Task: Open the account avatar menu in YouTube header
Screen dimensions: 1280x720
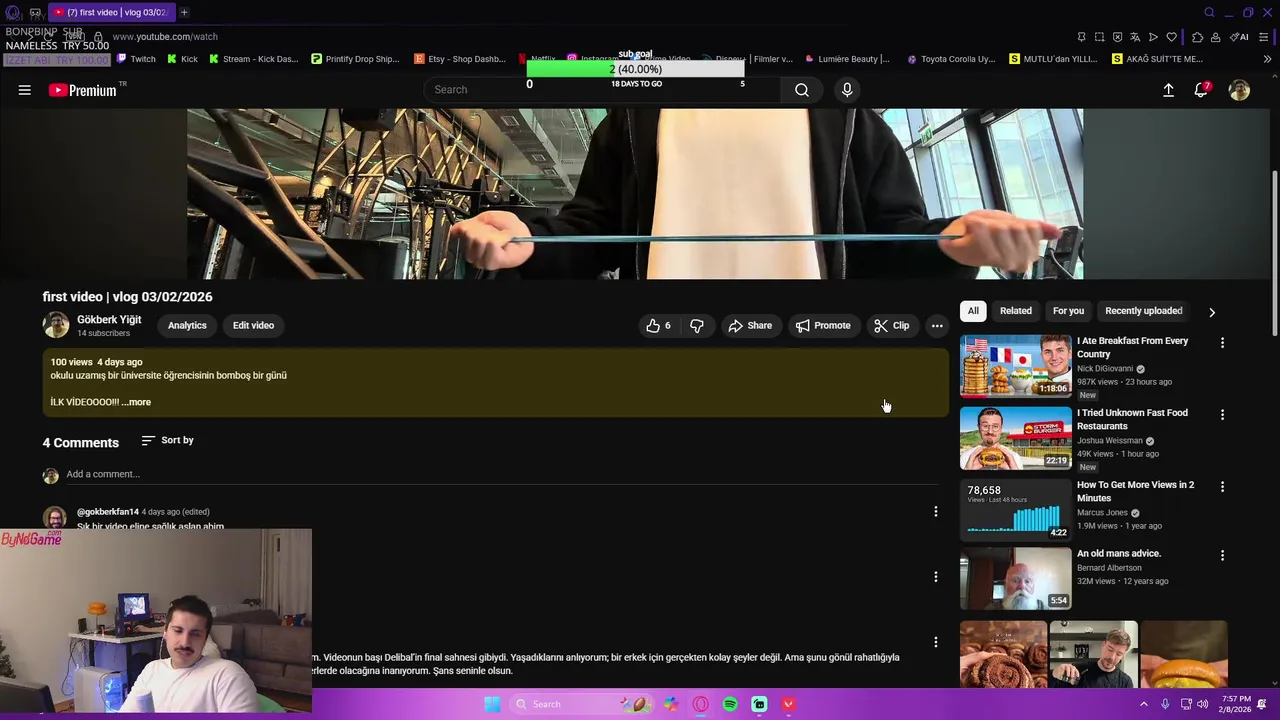Action: click(x=1239, y=90)
